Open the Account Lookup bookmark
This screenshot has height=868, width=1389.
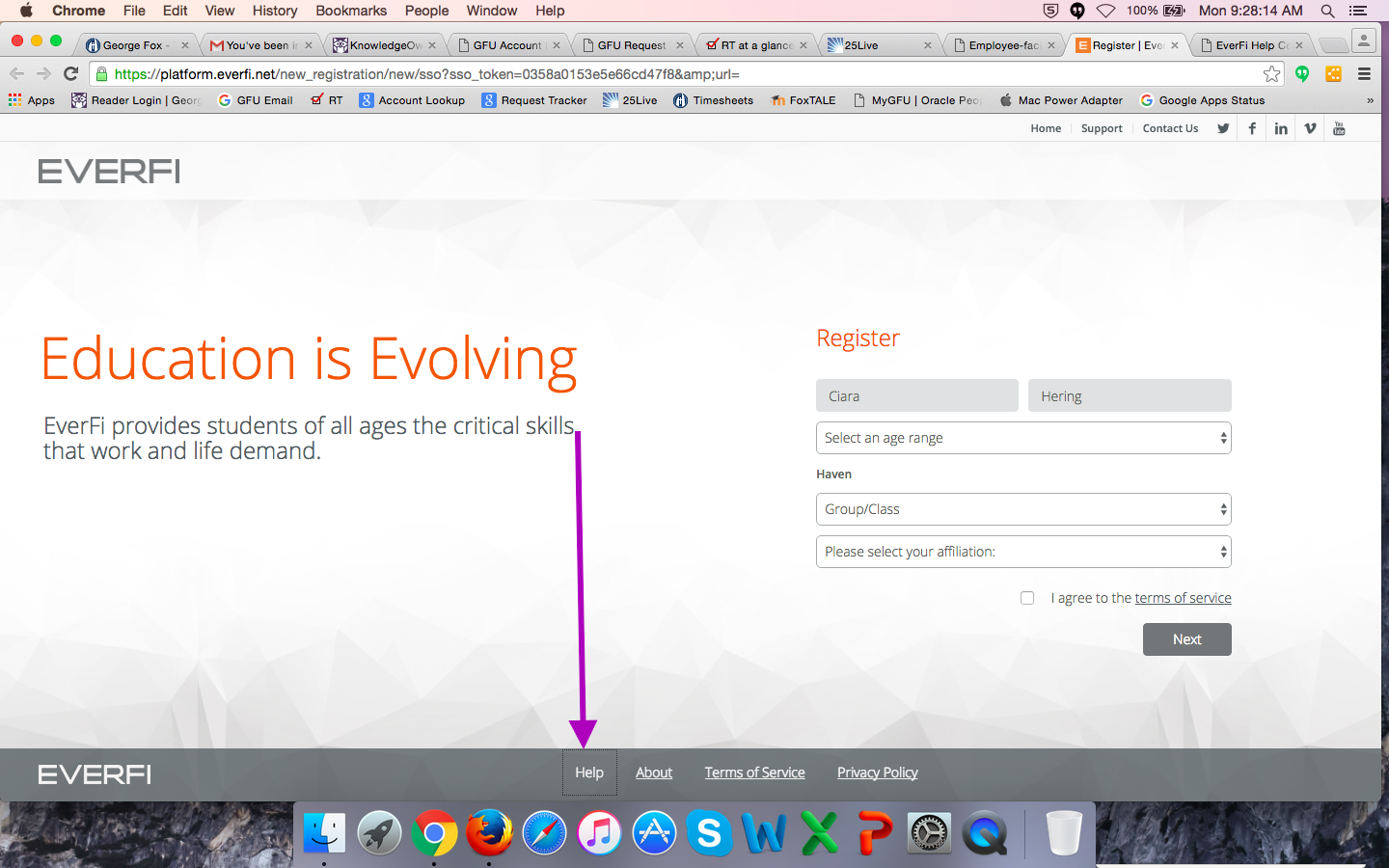coord(412,100)
